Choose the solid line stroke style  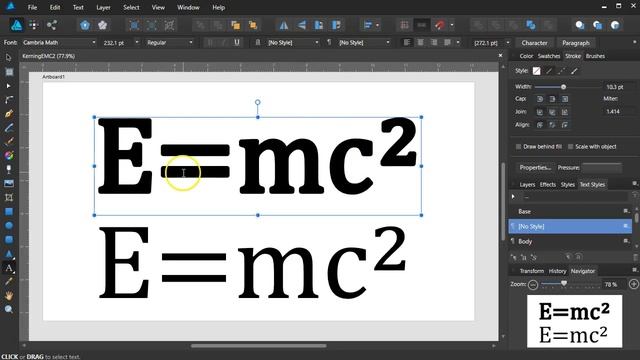coord(549,71)
